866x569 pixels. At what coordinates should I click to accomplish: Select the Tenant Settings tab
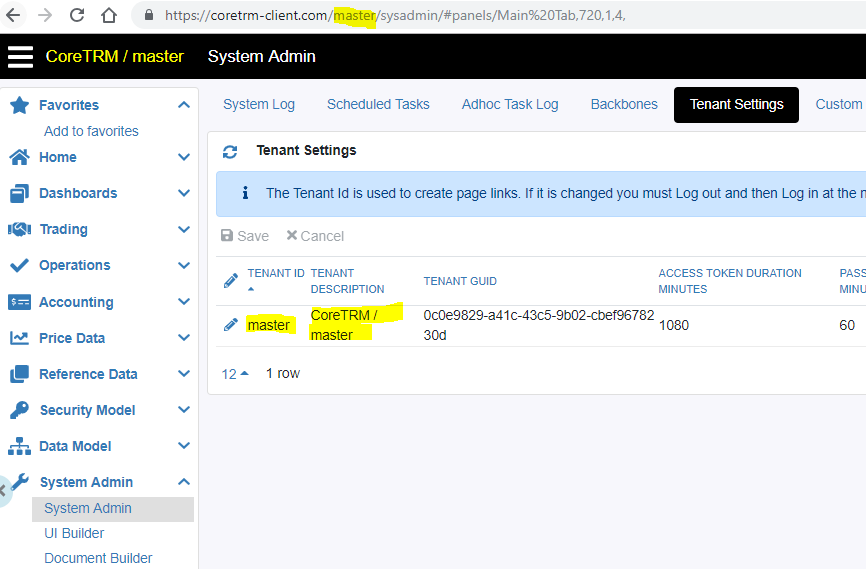pos(736,105)
